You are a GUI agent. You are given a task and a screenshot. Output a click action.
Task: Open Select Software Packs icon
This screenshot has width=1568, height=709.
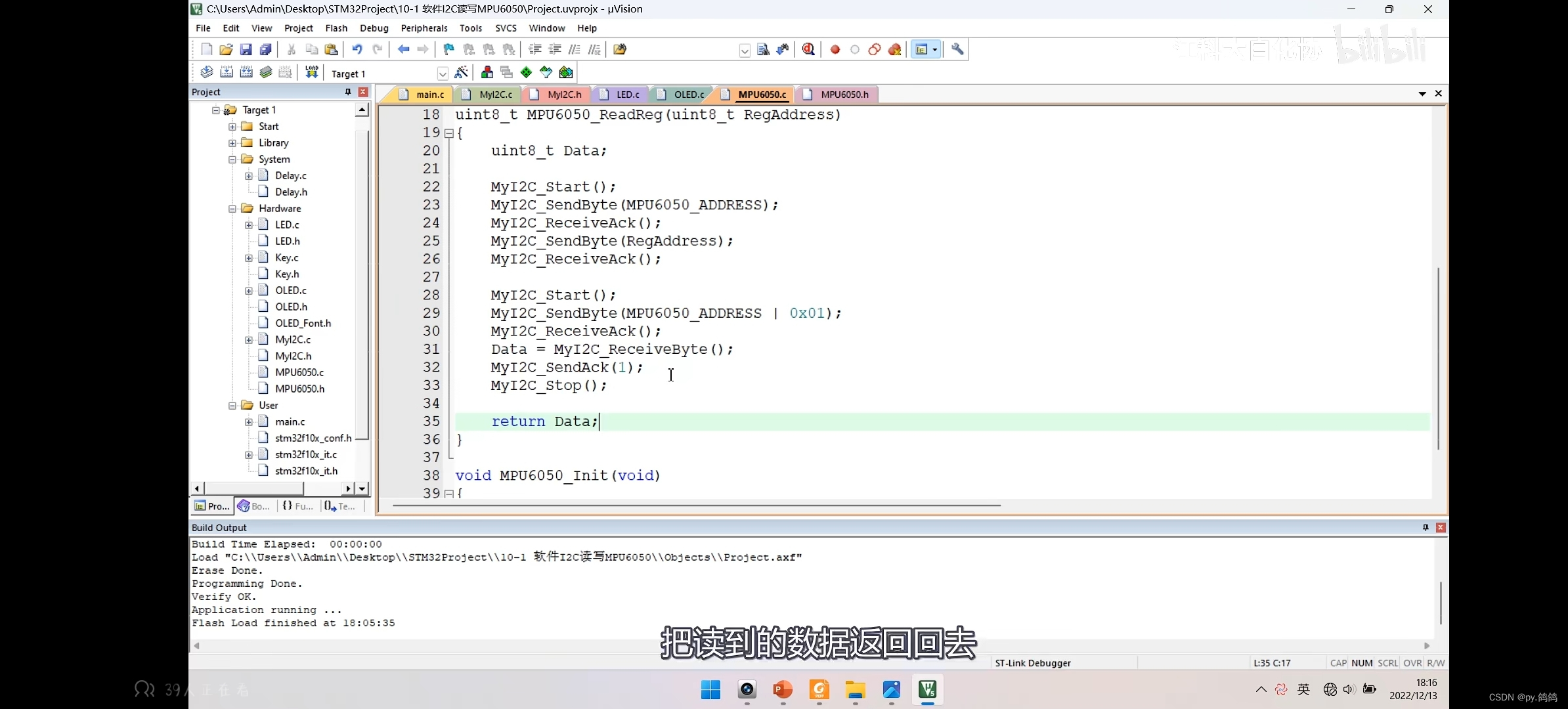(546, 72)
